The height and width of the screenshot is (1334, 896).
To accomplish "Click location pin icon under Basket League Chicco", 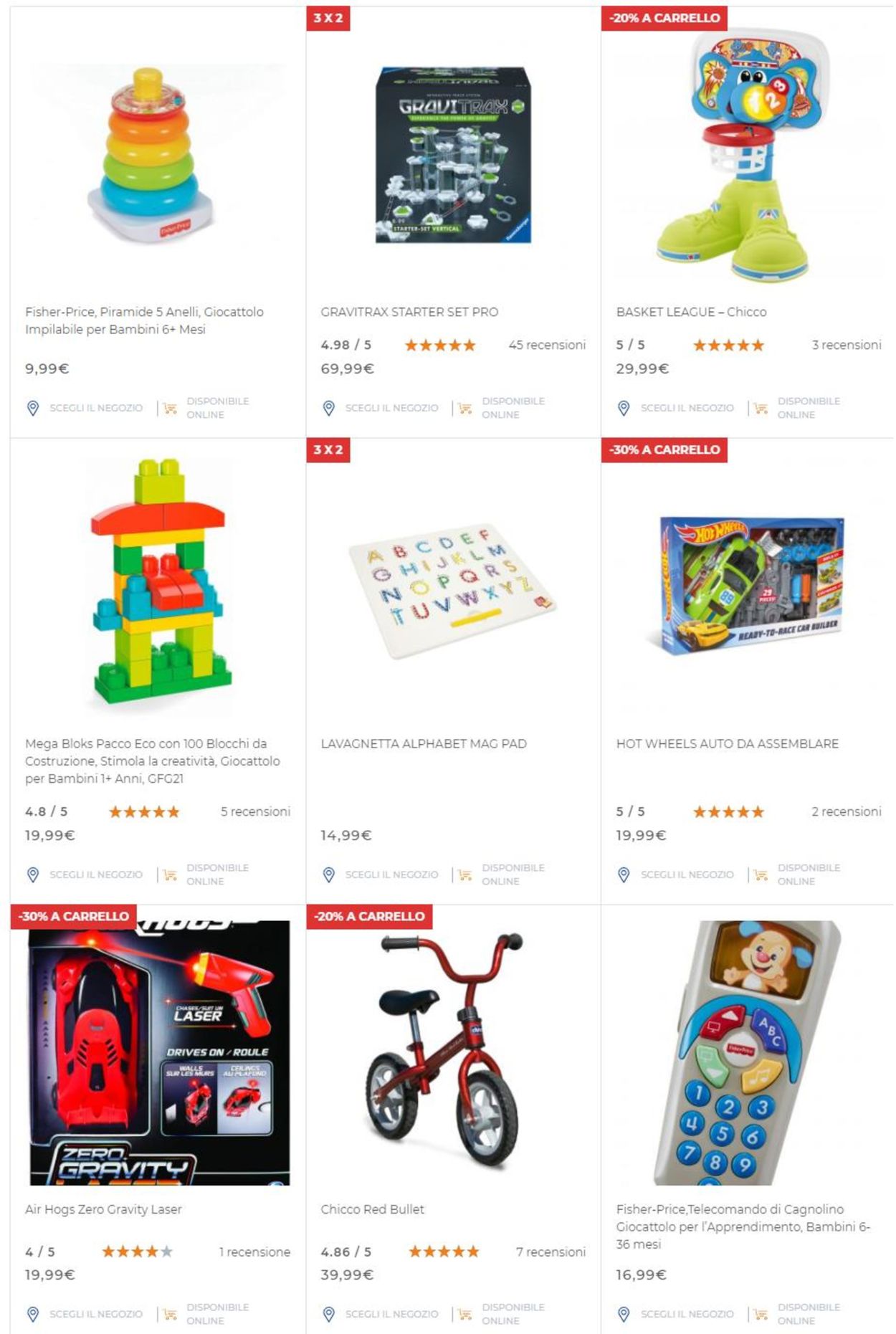I will 624,408.
